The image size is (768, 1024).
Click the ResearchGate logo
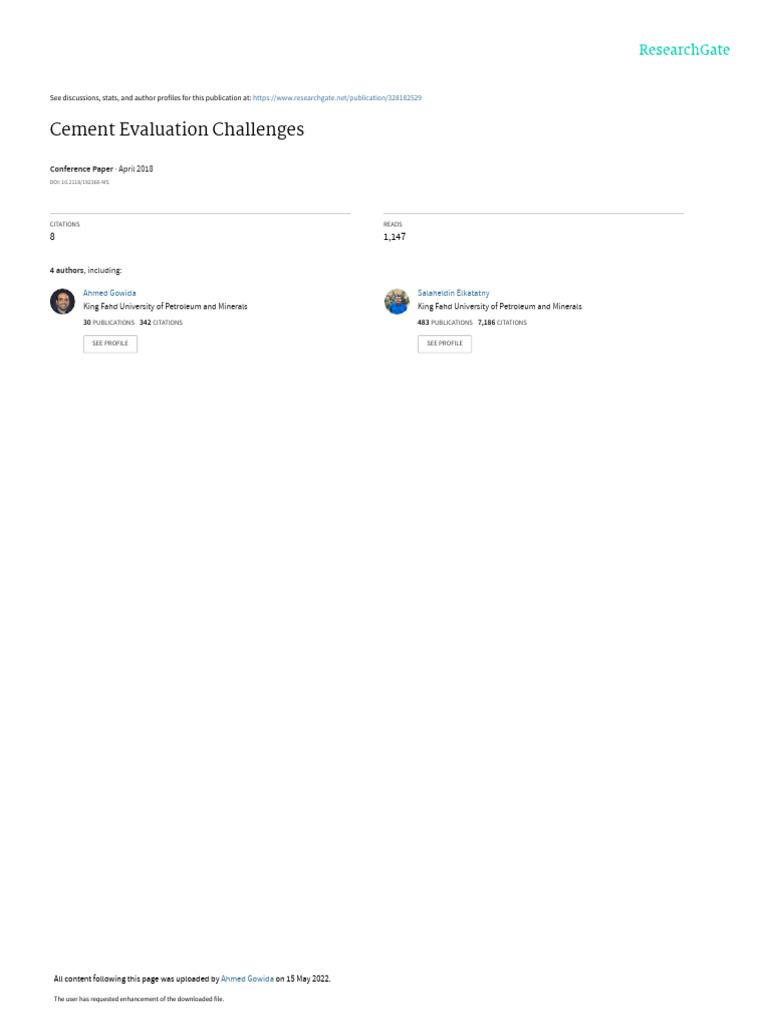click(684, 50)
